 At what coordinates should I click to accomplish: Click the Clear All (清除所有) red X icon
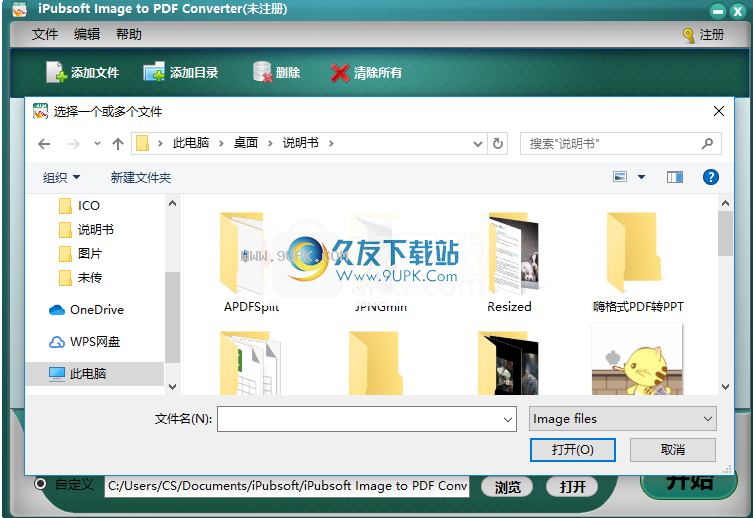coord(340,73)
